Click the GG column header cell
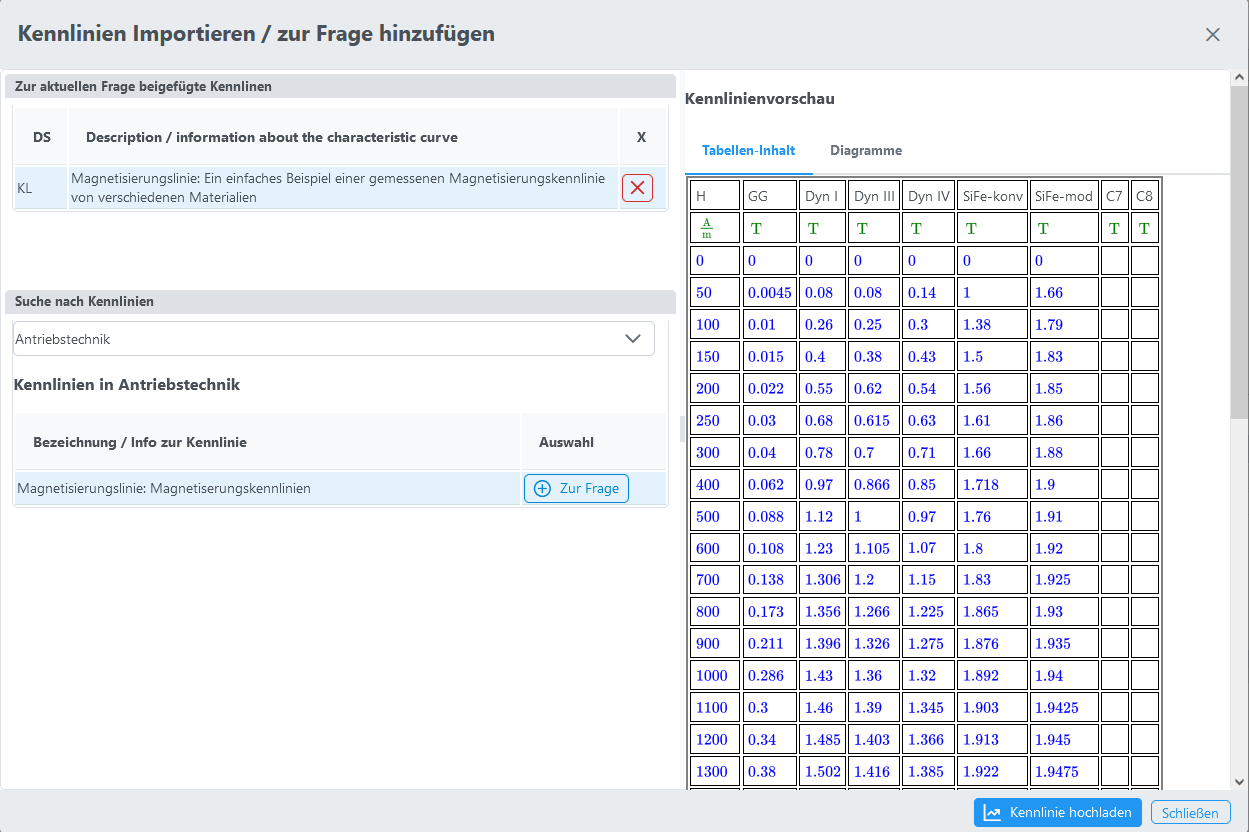1249x832 pixels. [770, 196]
